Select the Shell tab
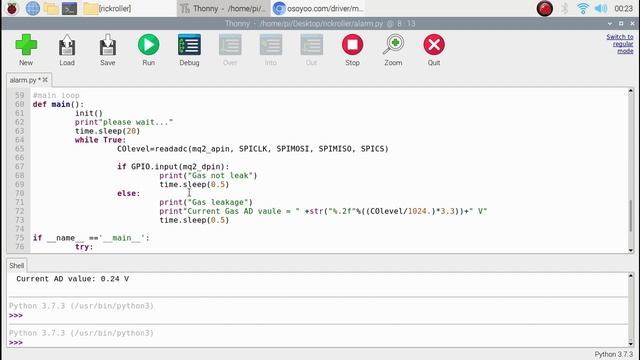 pos(17,266)
